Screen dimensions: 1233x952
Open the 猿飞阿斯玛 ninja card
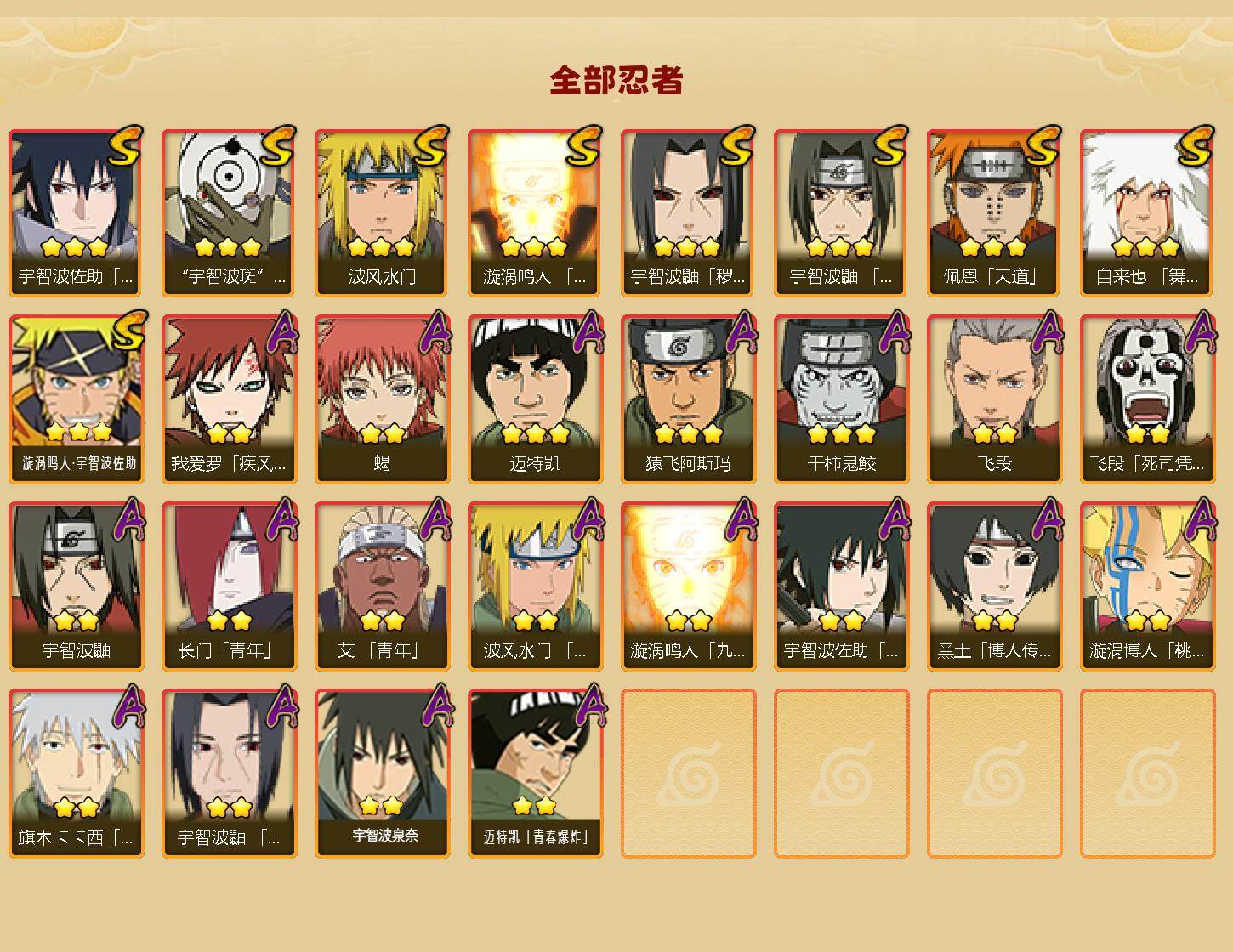point(688,399)
